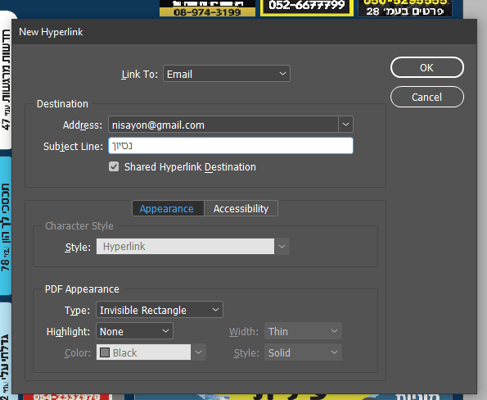Expand the Highlight dropdown
Image resolution: width=487 pixels, height=400 pixels.
[x=135, y=331]
